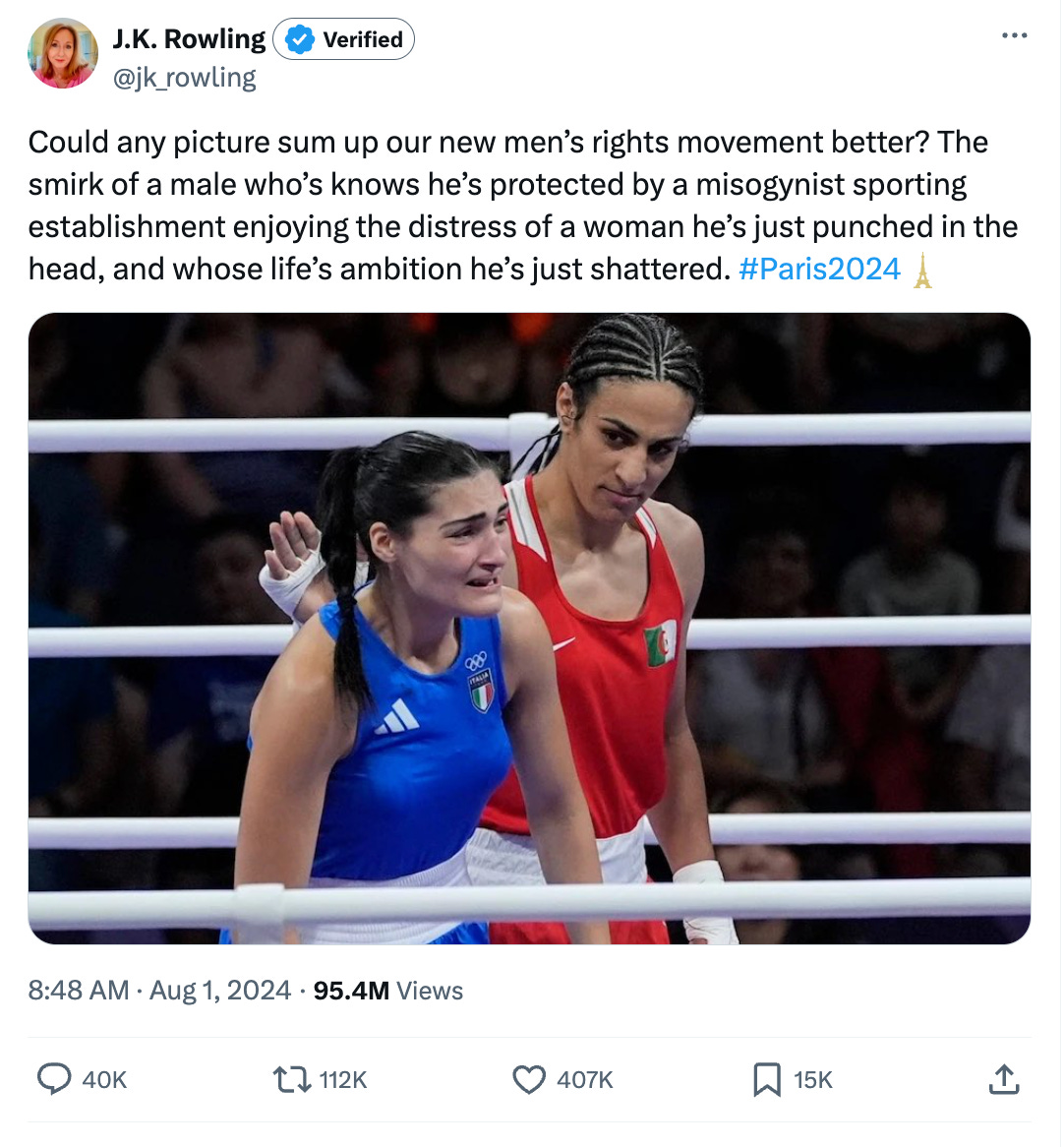Open J.K. Rowling's profile avatar
Screen dimensions: 1064x1147
(62, 52)
